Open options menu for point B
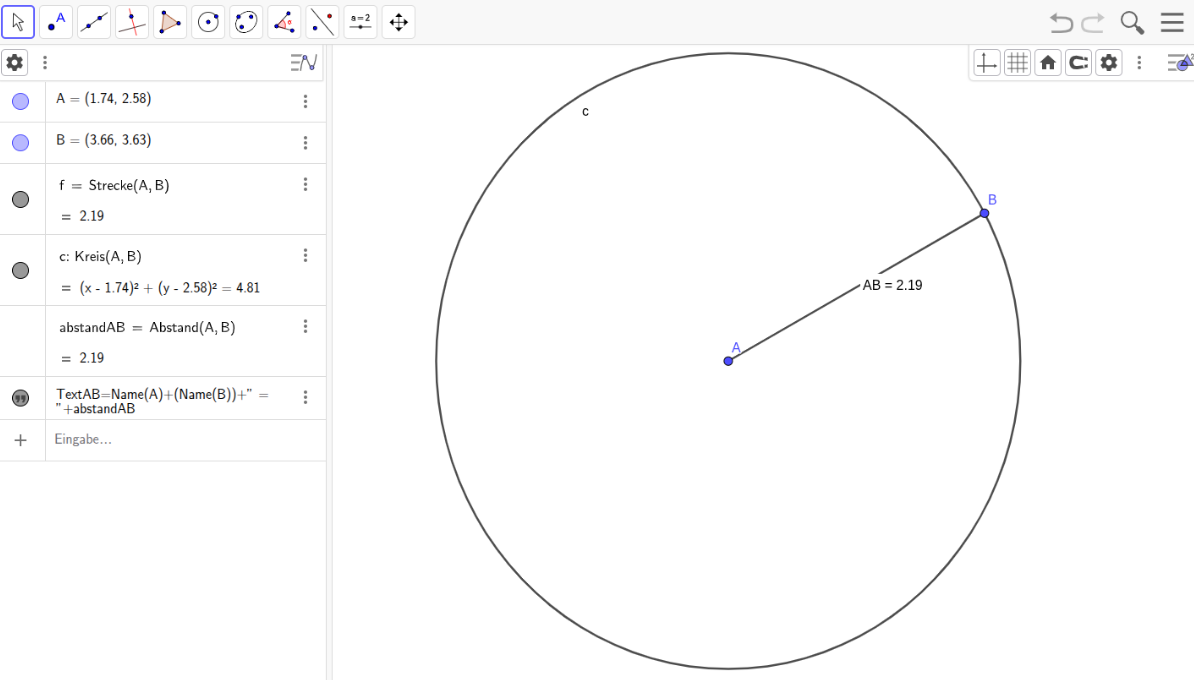This screenshot has height=680, width=1194. [x=305, y=143]
